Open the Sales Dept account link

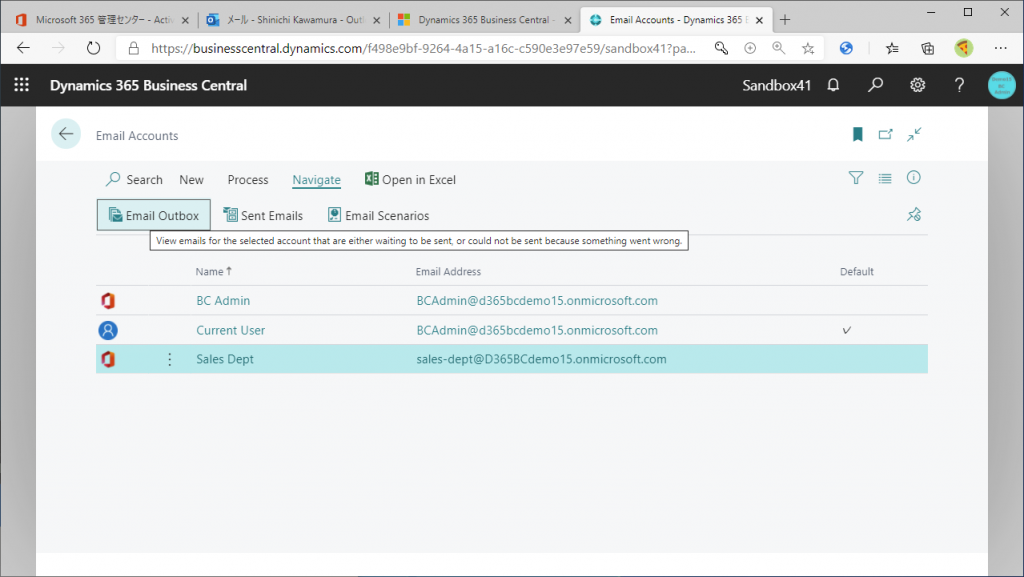(x=225, y=359)
